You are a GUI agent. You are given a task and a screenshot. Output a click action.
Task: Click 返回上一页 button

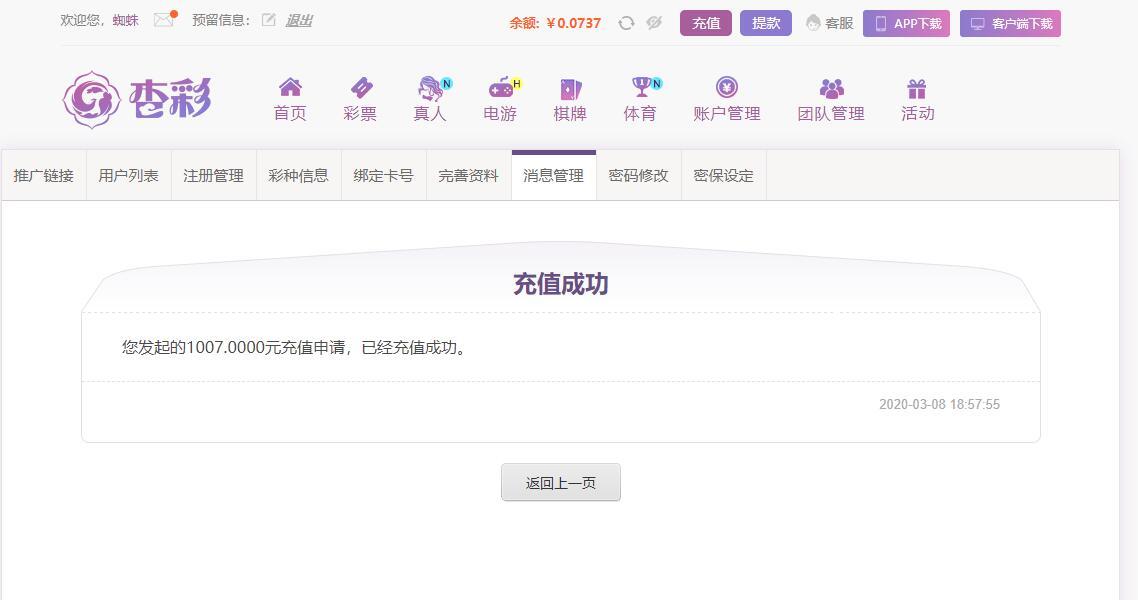[x=561, y=482]
